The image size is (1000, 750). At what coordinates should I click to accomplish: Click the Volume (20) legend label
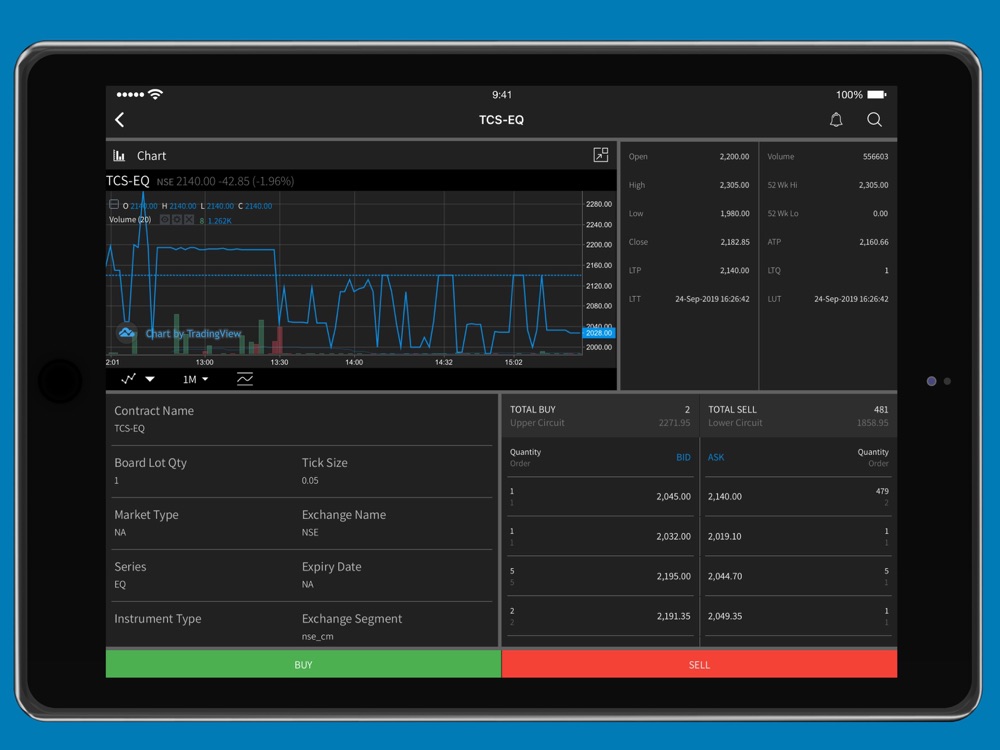(x=130, y=219)
